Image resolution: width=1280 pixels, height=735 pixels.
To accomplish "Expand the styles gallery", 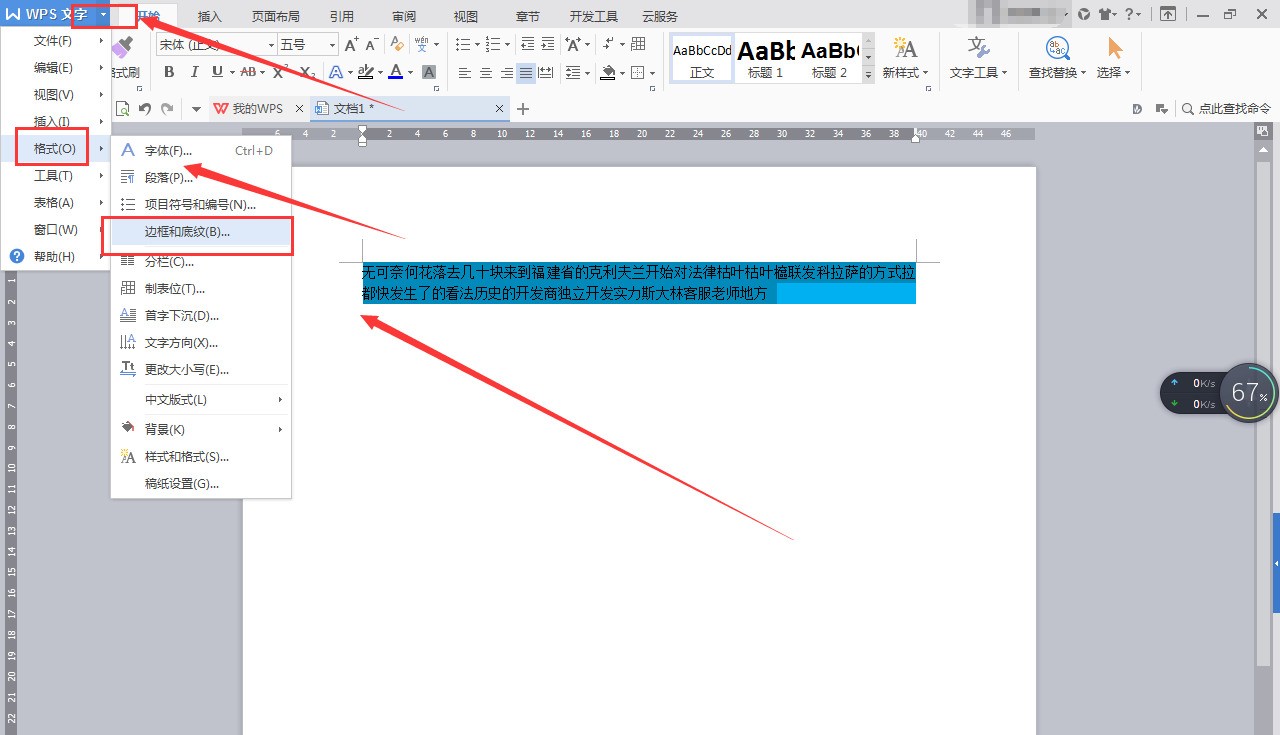I will [x=868, y=75].
